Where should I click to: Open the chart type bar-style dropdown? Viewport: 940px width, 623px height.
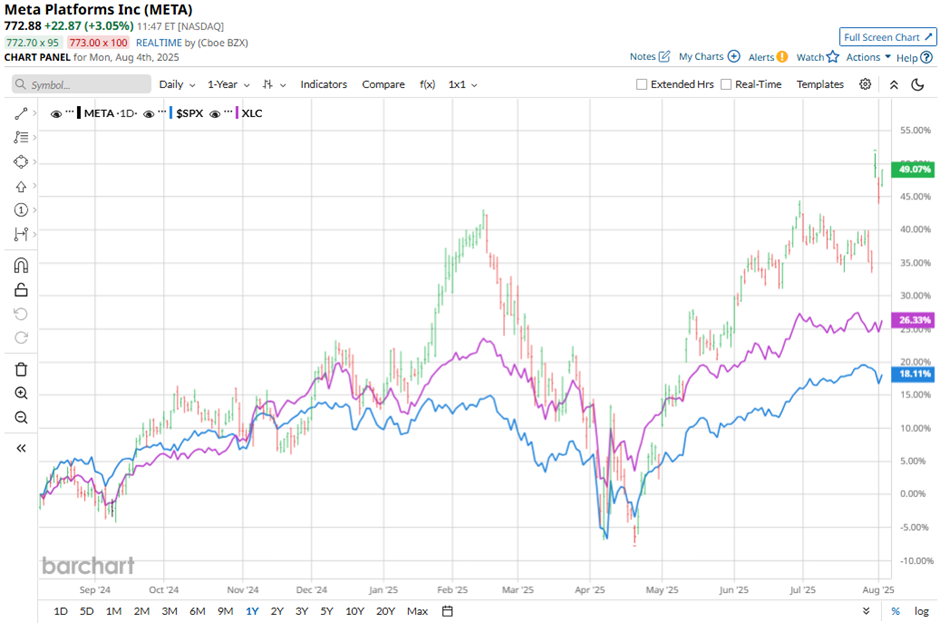point(274,85)
